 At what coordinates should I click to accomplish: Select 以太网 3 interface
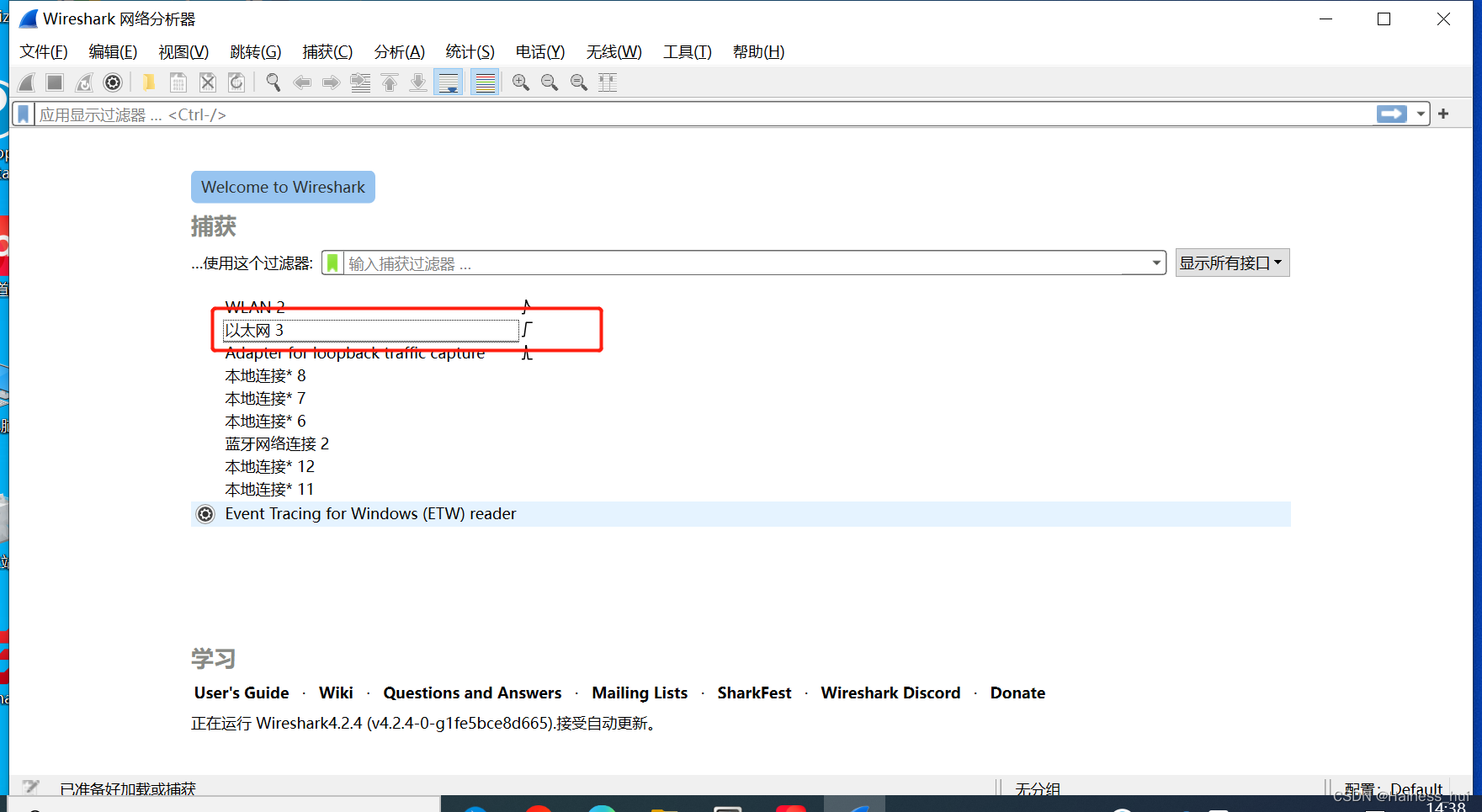253,331
